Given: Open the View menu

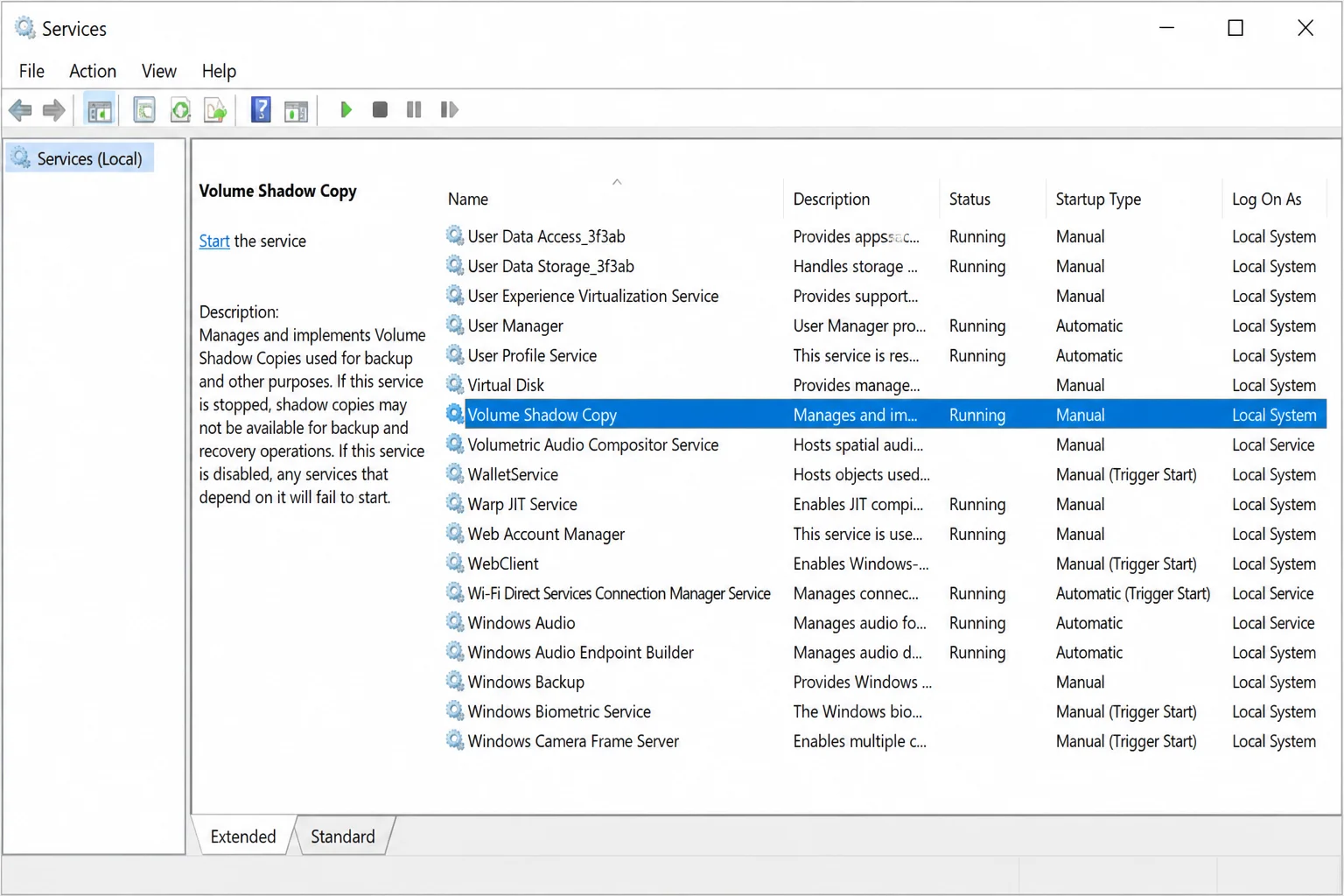Looking at the screenshot, I should pos(159,71).
